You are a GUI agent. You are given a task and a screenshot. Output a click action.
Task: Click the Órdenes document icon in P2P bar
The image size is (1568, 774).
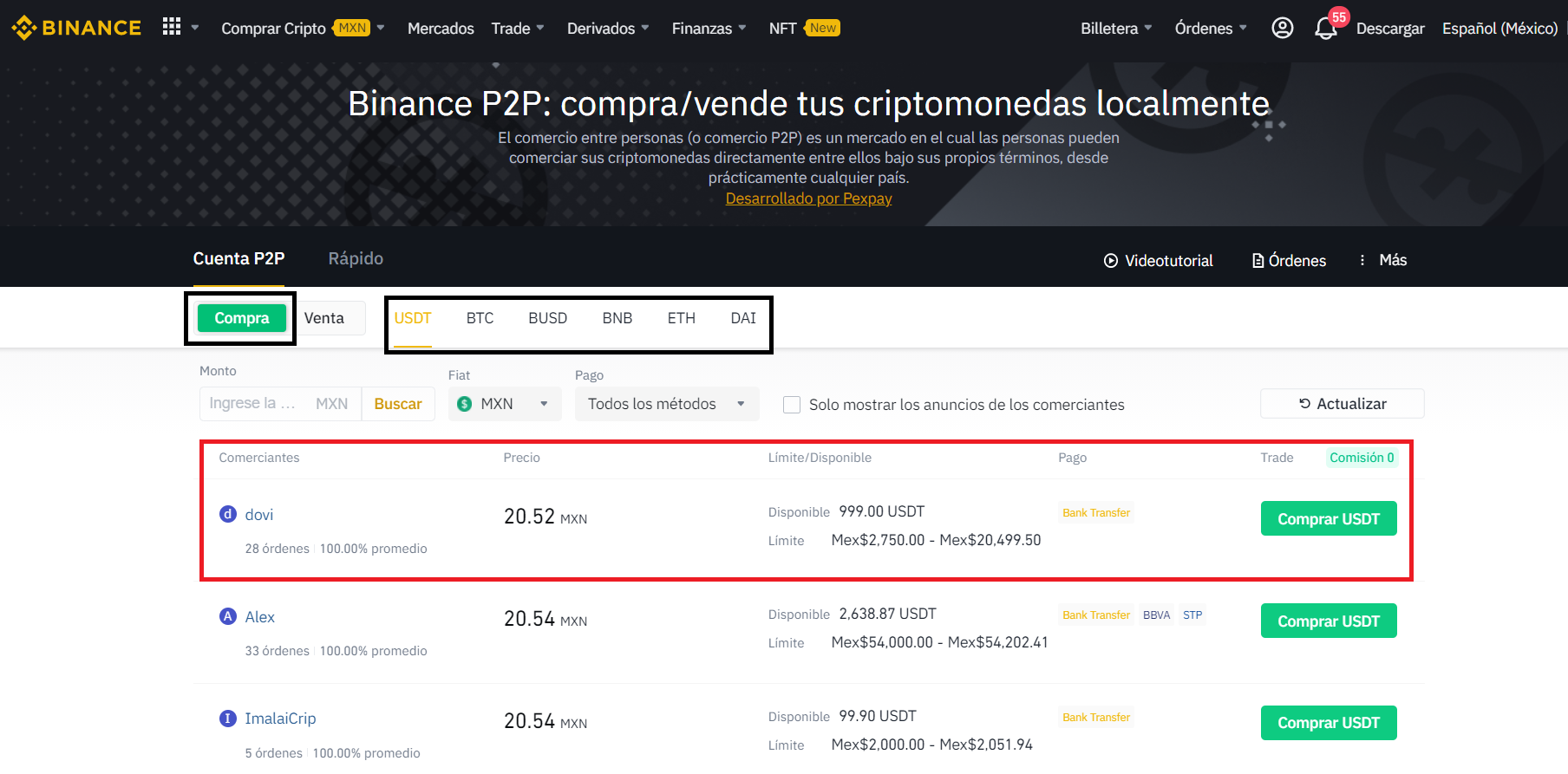click(x=1258, y=261)
